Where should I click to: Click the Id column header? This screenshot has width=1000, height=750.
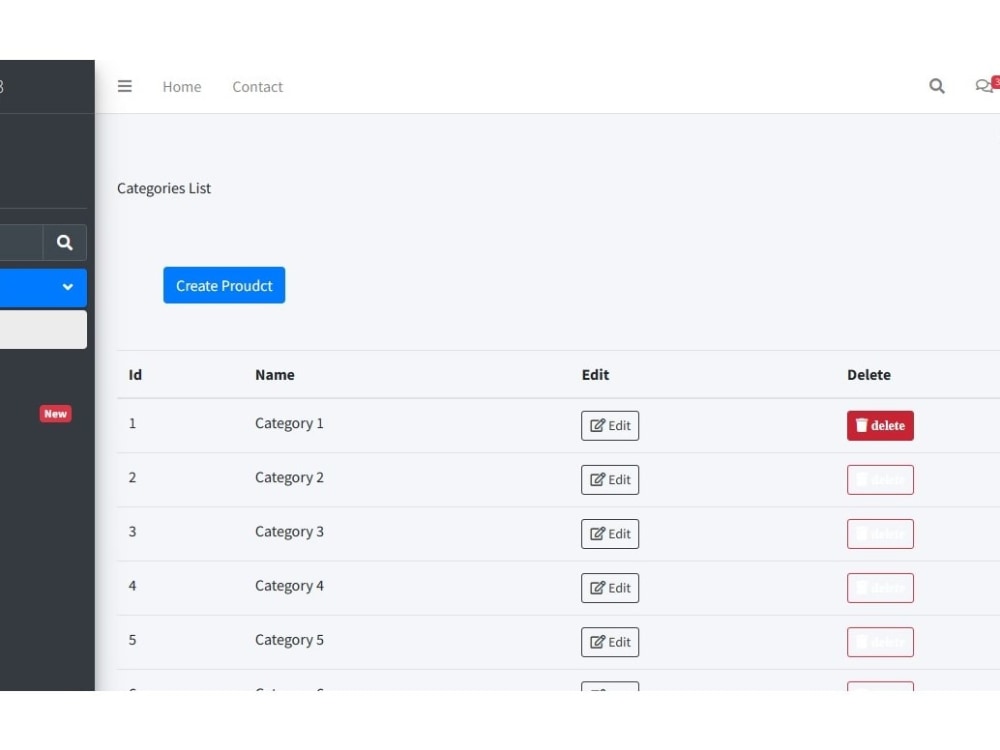[135, 375]
